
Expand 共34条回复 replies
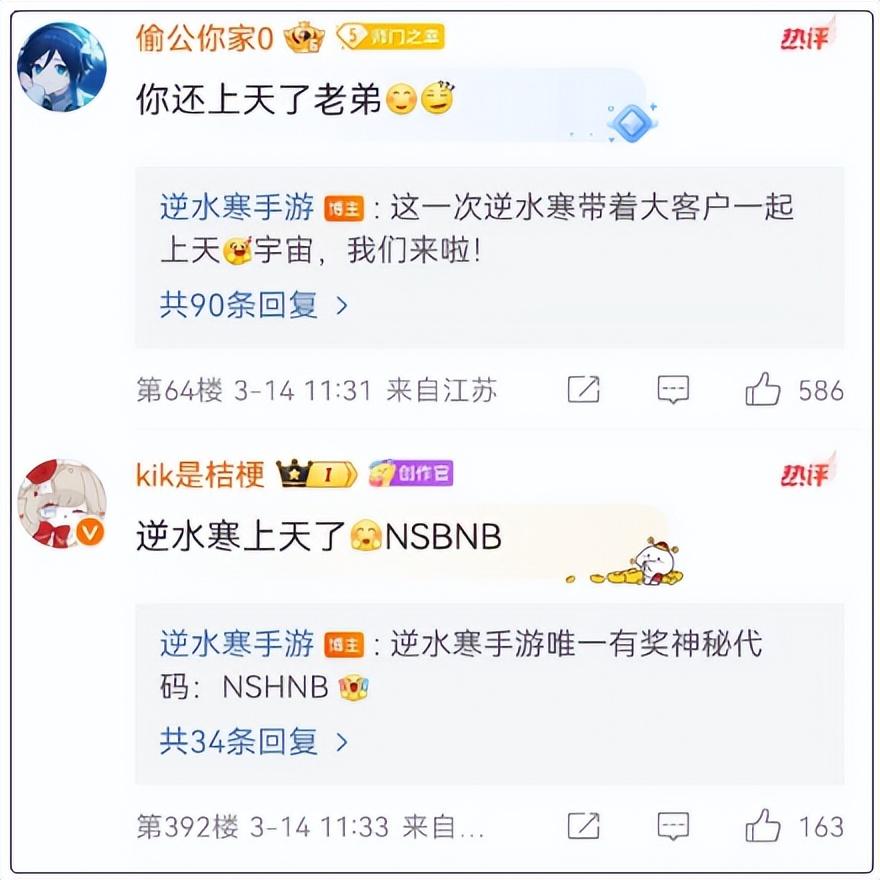(254, 742)
